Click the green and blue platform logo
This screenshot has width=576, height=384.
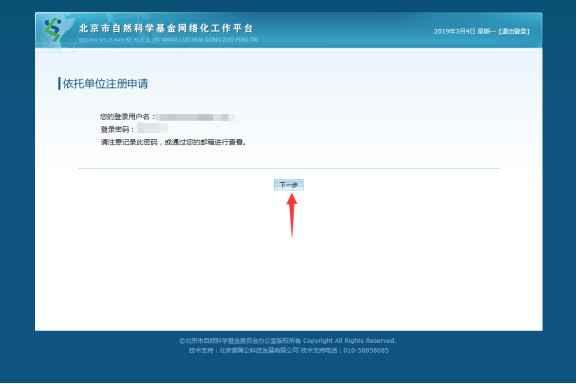coord(53,30)
